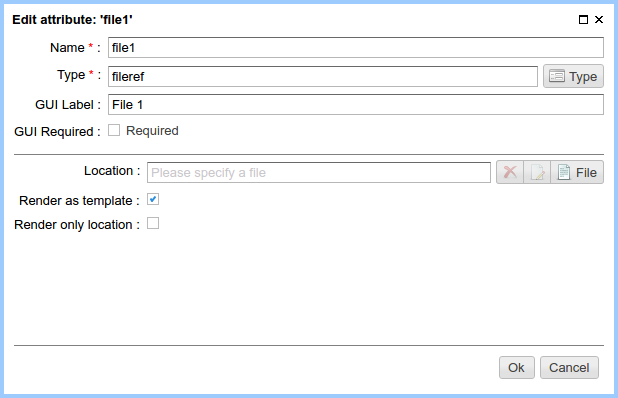Enable the Render only location checkbox

click(153, 223)
